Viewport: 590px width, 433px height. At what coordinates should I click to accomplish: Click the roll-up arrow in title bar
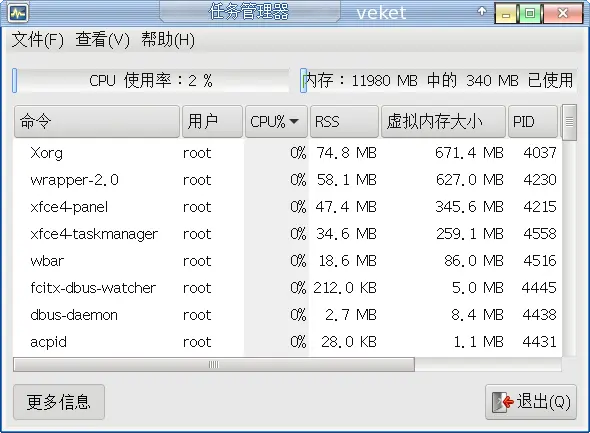click(482, 11)
